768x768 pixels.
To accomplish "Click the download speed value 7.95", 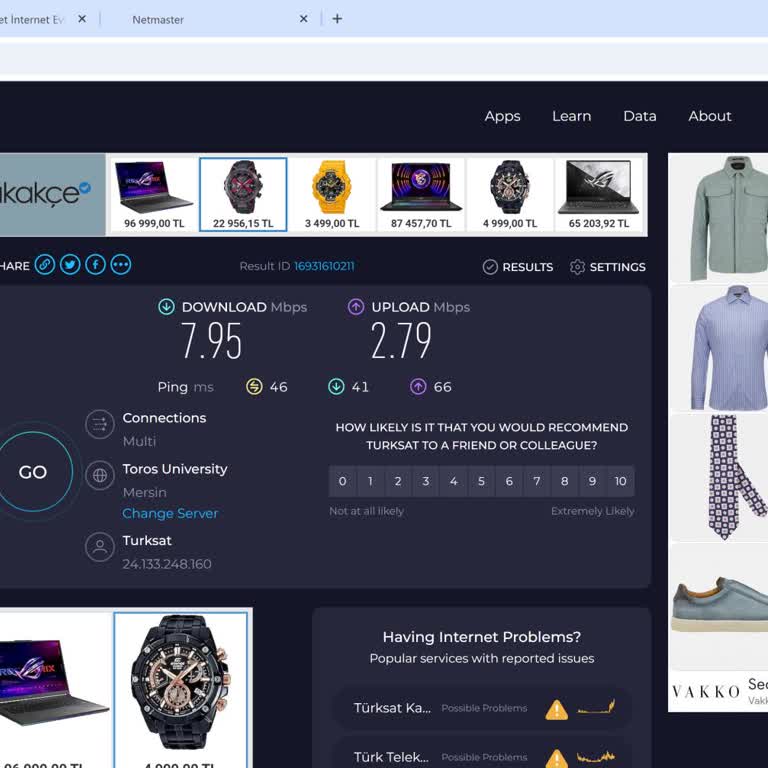I will click(211, 341).
